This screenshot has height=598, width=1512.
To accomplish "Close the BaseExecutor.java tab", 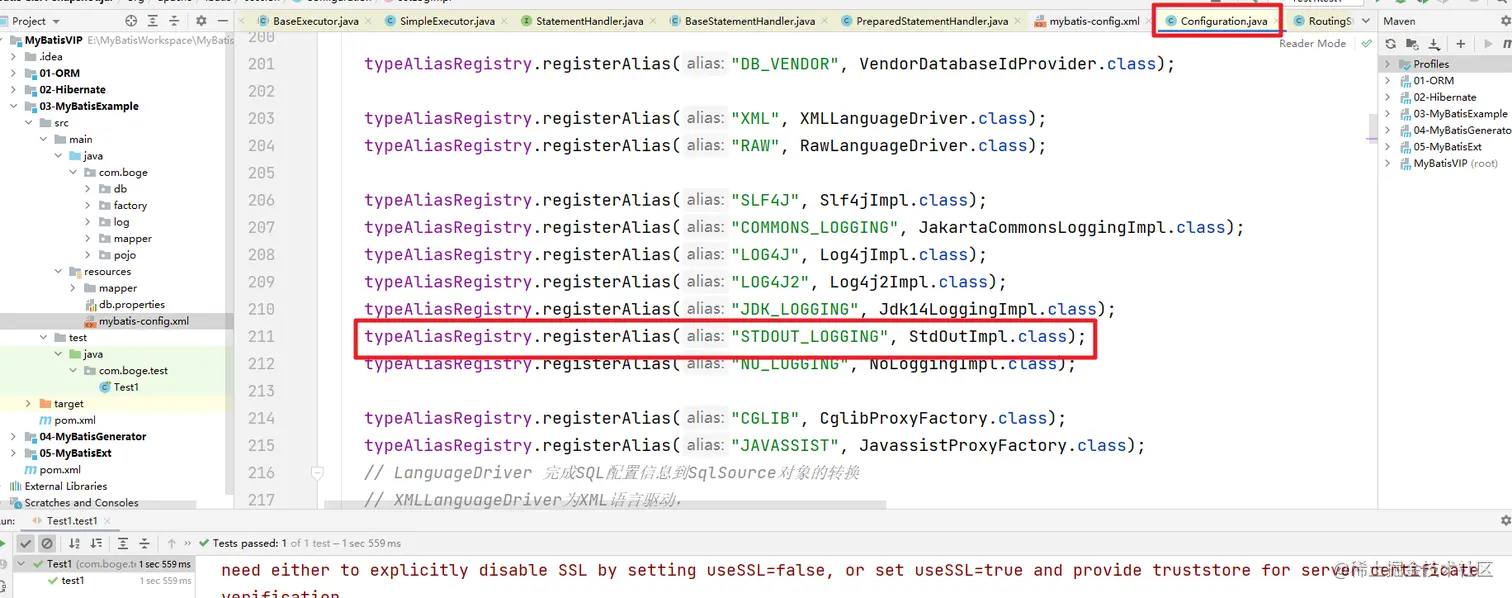I will [367, 21].
